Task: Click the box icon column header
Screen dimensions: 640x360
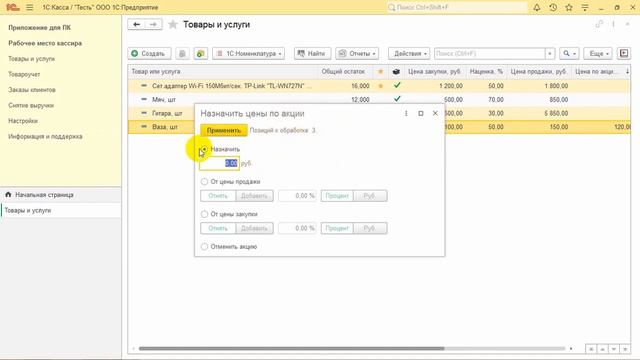Action: tap(396, 71)
